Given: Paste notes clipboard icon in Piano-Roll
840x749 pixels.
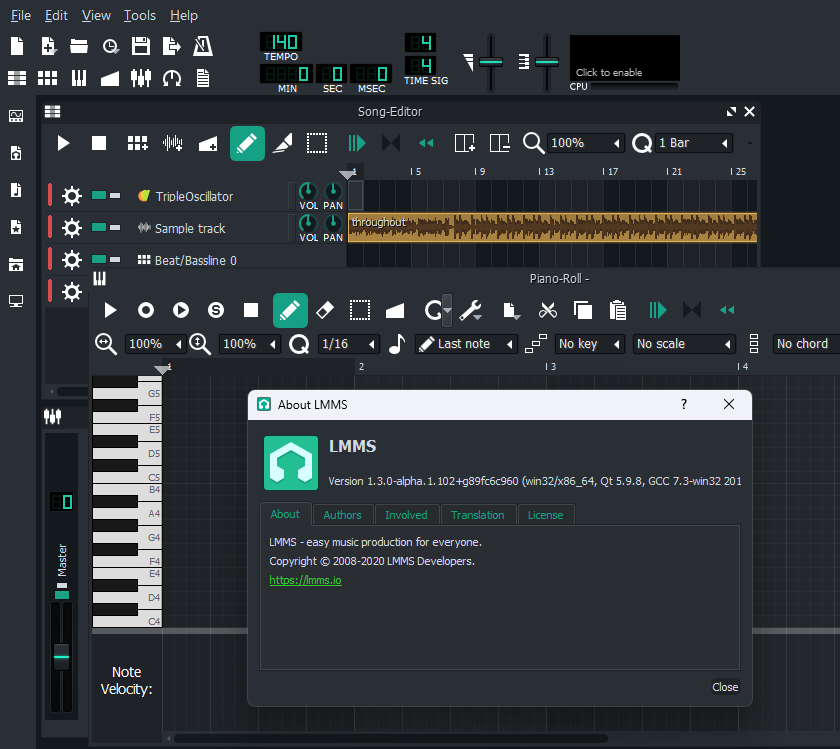Looking at the screenshot, I should [618, 310].
